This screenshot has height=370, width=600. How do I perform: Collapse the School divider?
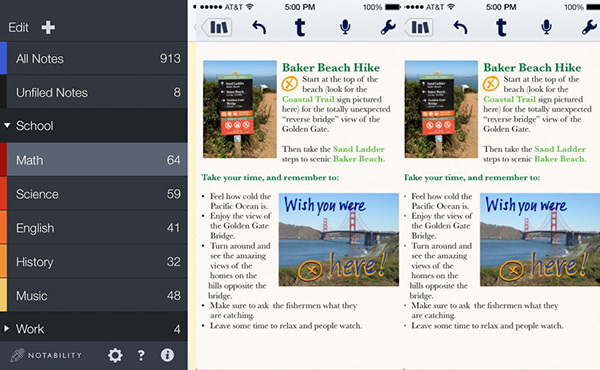click(x=94, y=126)
